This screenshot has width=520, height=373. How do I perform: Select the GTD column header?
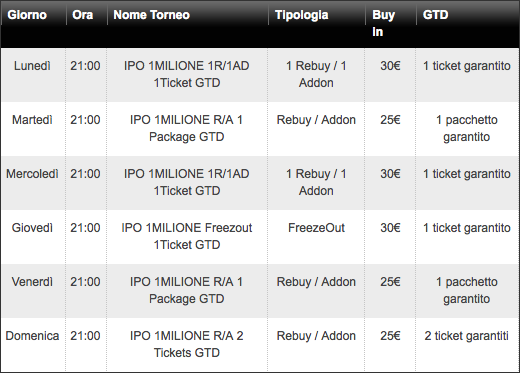point(435,15)
